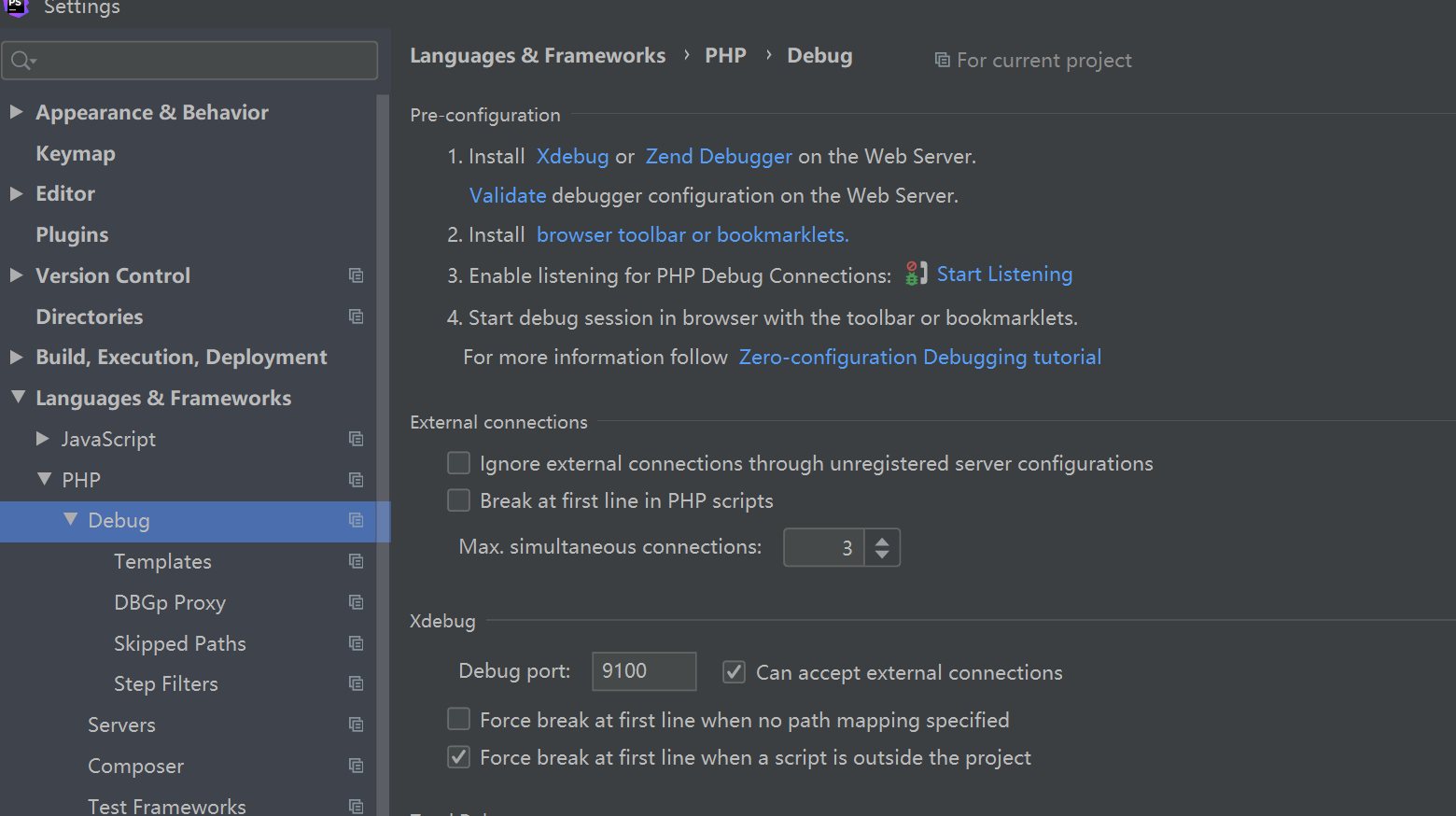
Task: Click project-level icon beside Templates
Action: coord(356,561)
